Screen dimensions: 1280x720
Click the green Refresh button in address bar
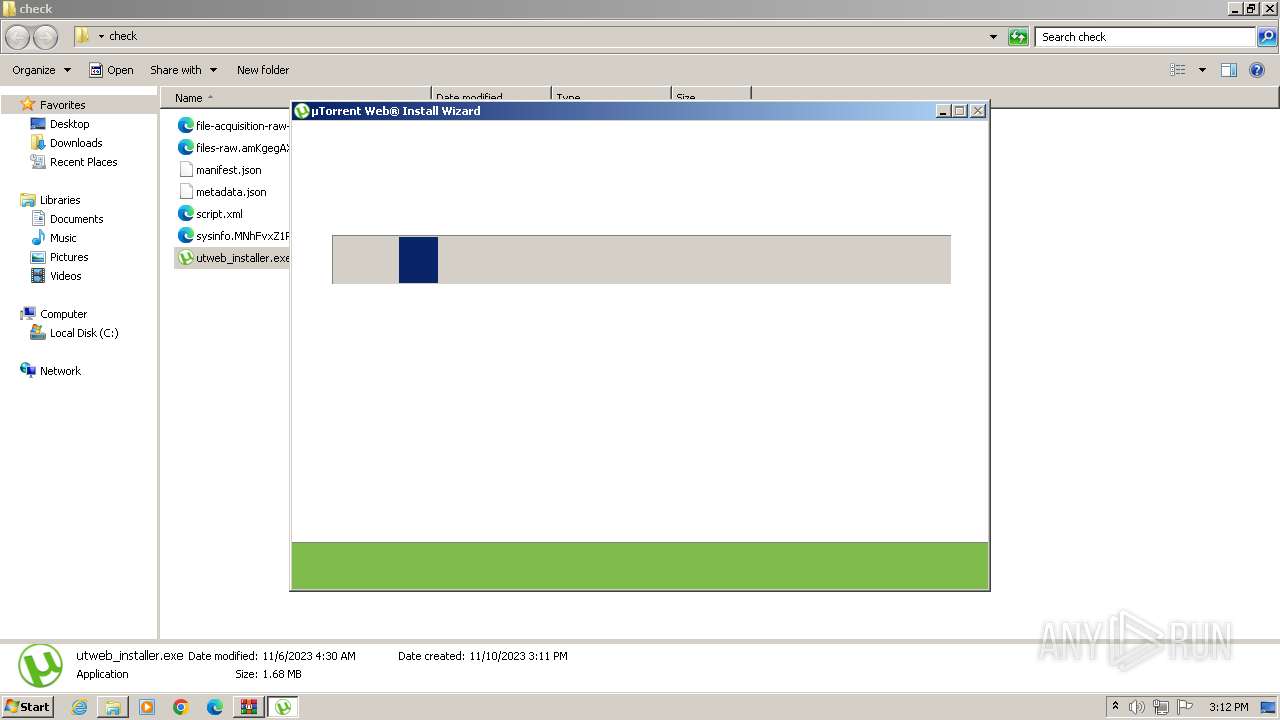[x=1018, y=37]
